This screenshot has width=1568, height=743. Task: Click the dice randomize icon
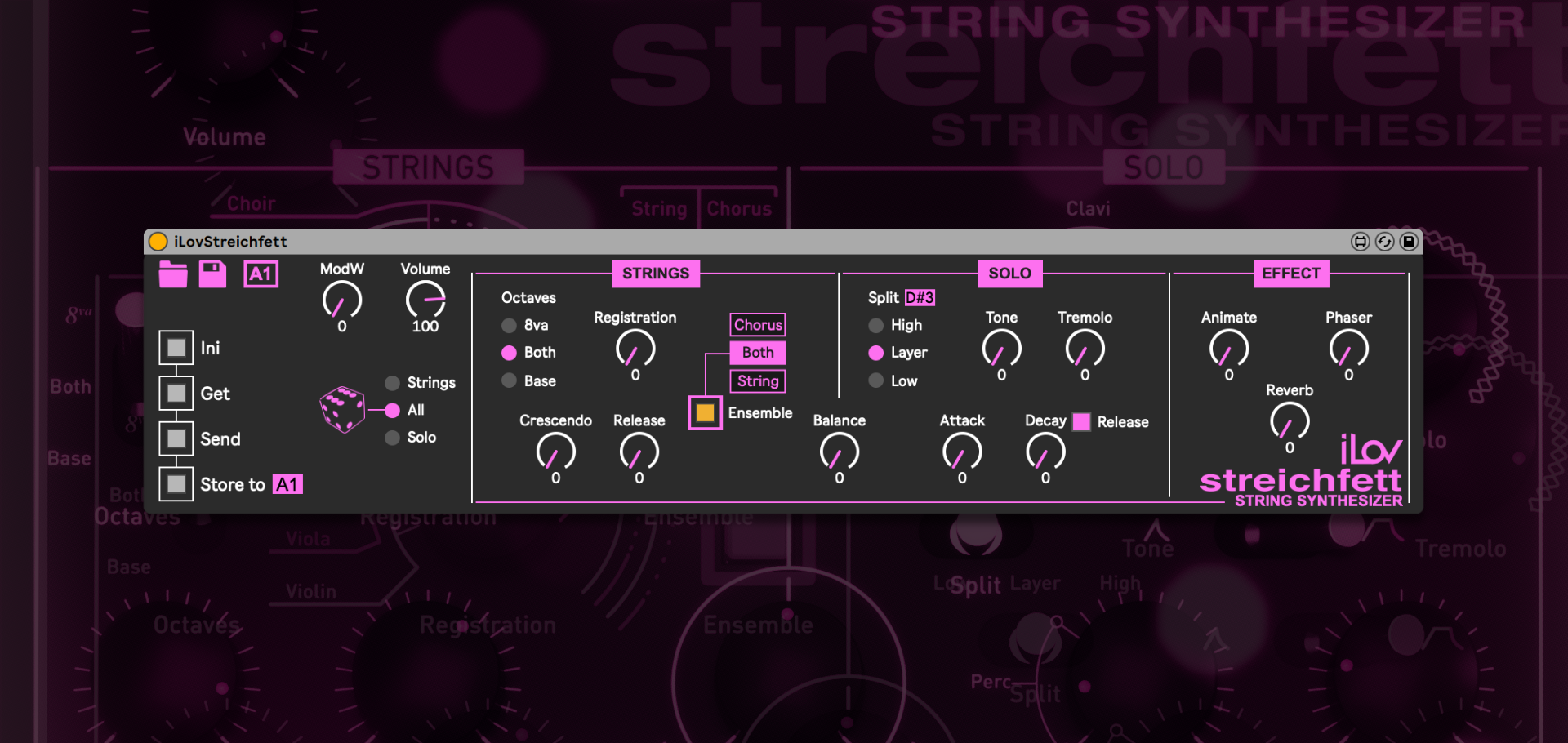pyautogui.click(x=342, y=409)
